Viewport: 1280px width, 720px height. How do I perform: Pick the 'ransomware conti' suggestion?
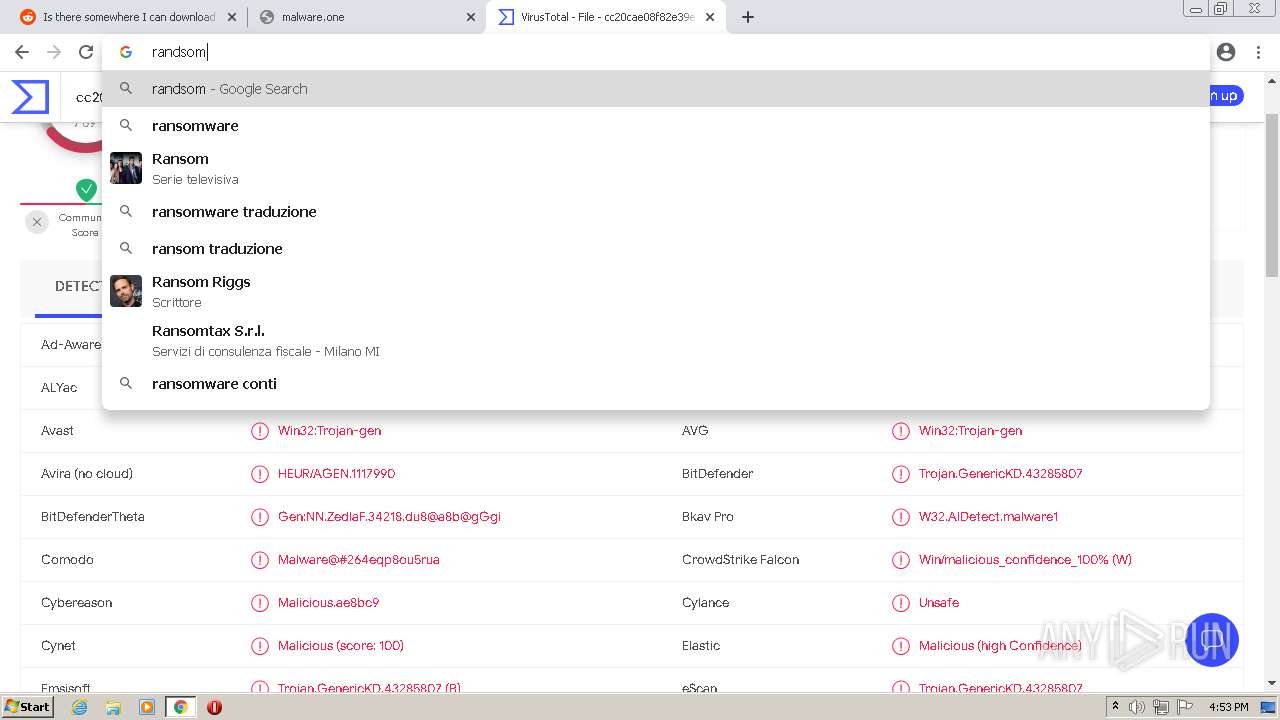[656, 384]
